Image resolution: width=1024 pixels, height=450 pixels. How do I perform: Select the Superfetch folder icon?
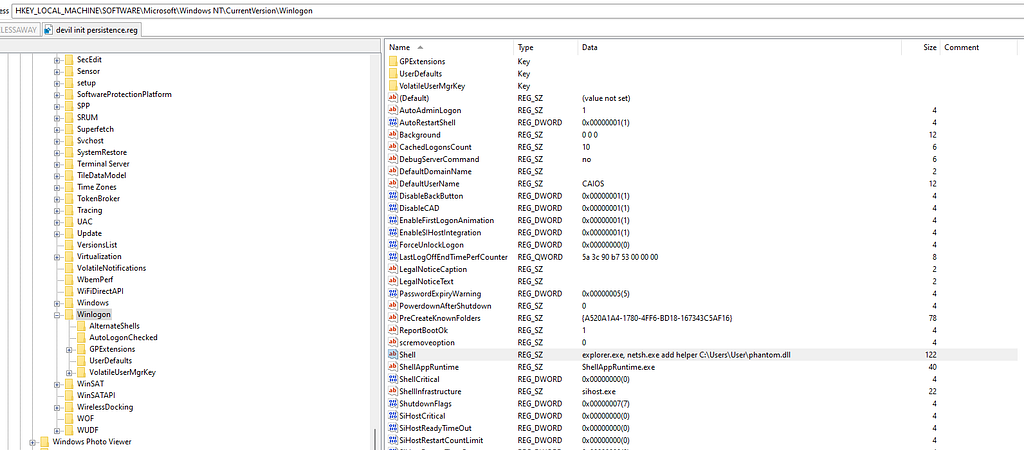(69, 129)
